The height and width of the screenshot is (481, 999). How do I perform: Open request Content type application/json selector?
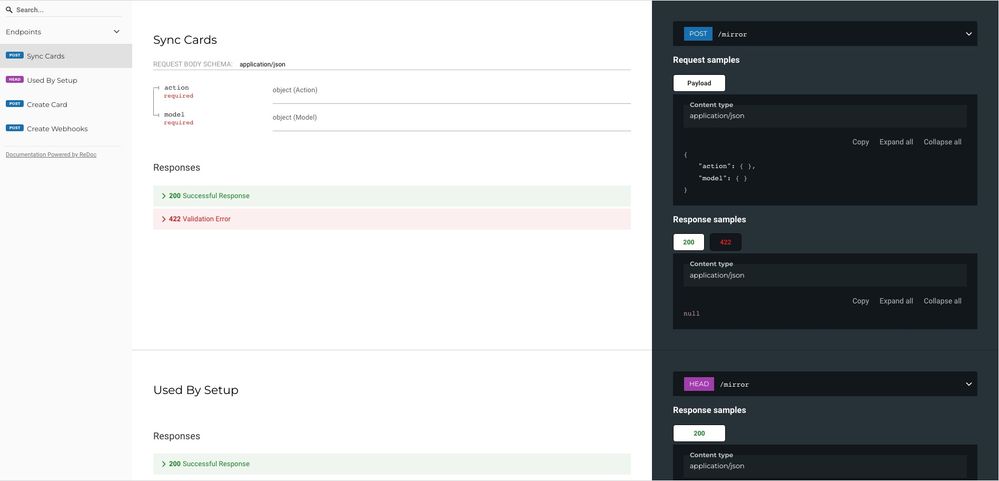tap(824, 117)
